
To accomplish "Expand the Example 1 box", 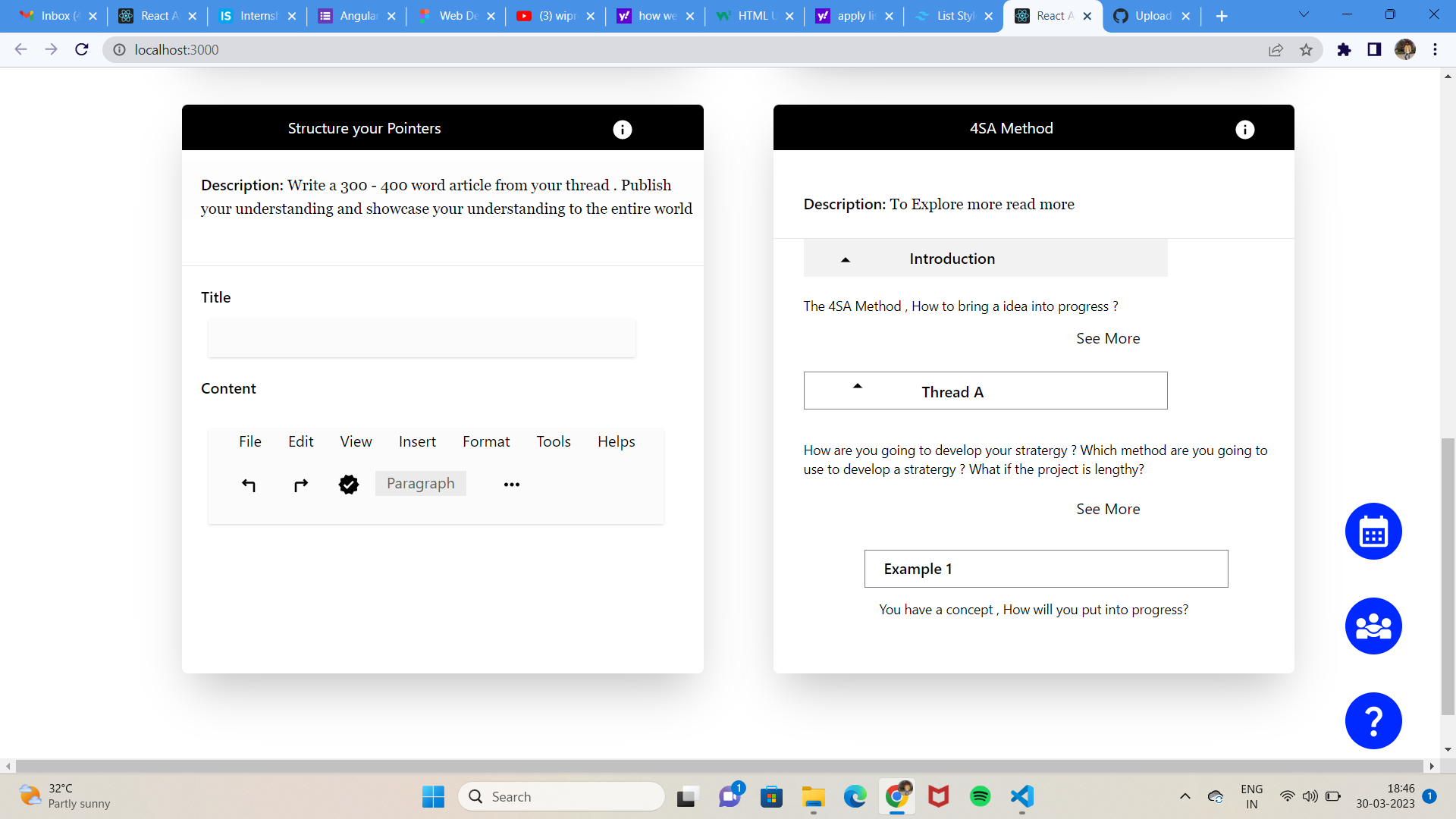I will (1046, 569).
